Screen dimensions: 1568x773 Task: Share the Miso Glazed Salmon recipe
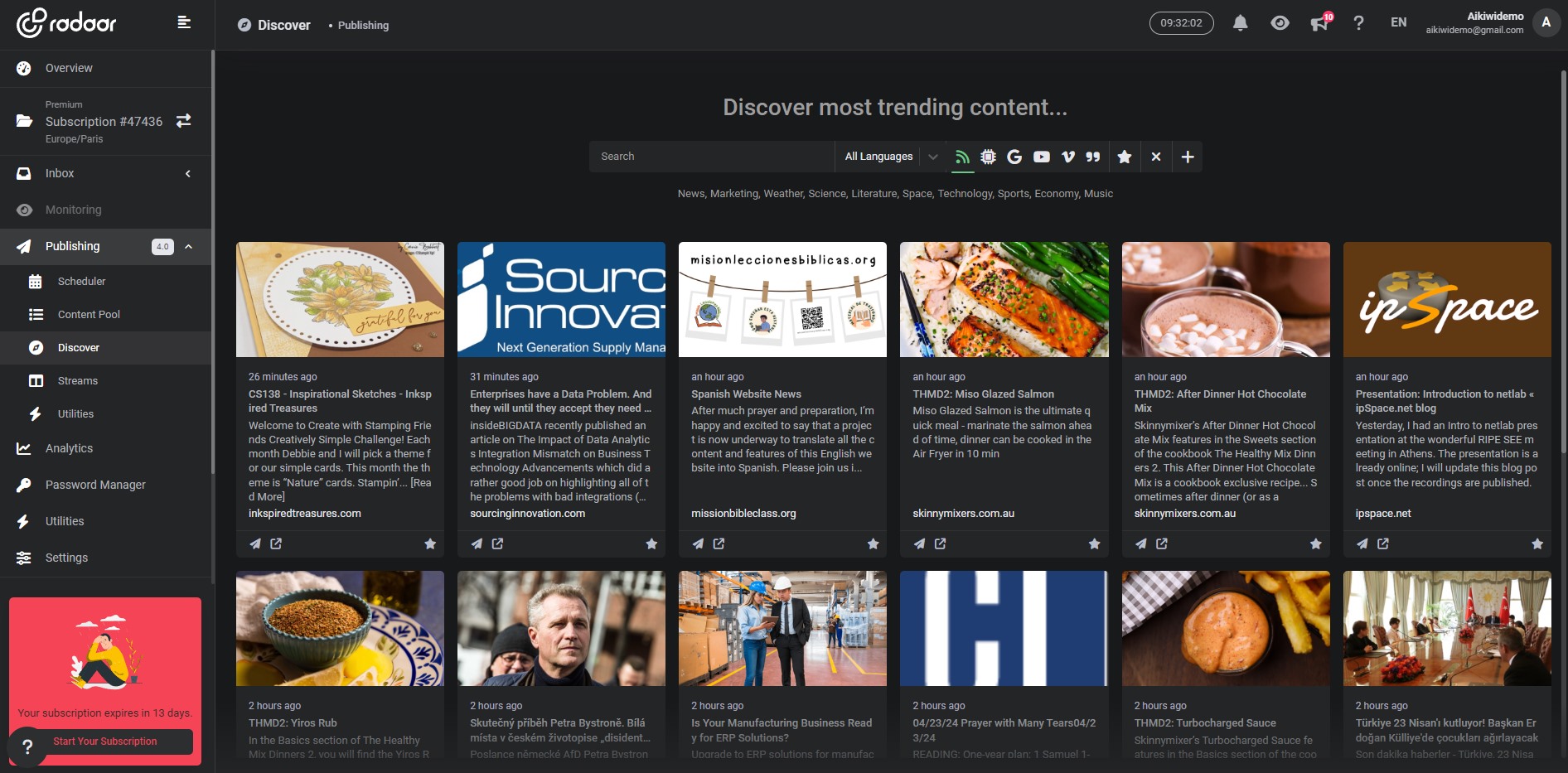[x=919, y=544]
